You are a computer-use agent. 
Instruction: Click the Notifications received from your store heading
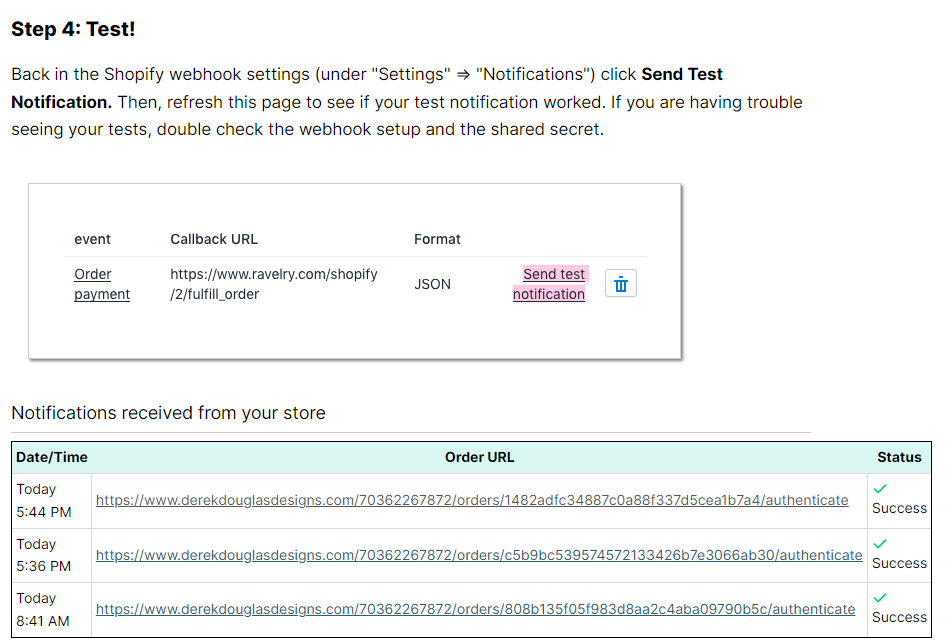[x=168, y=413]
